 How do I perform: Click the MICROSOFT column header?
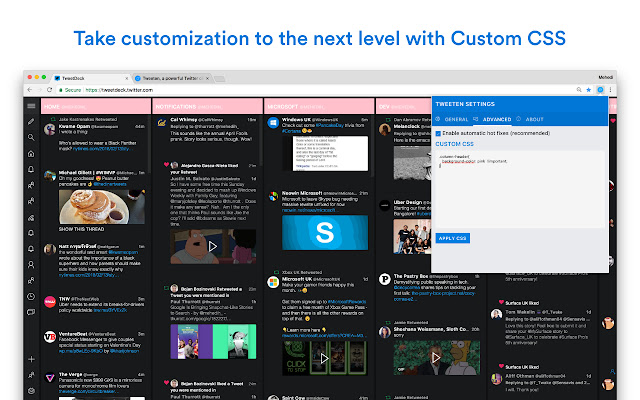pyautogui.click(x=319, y=107)
